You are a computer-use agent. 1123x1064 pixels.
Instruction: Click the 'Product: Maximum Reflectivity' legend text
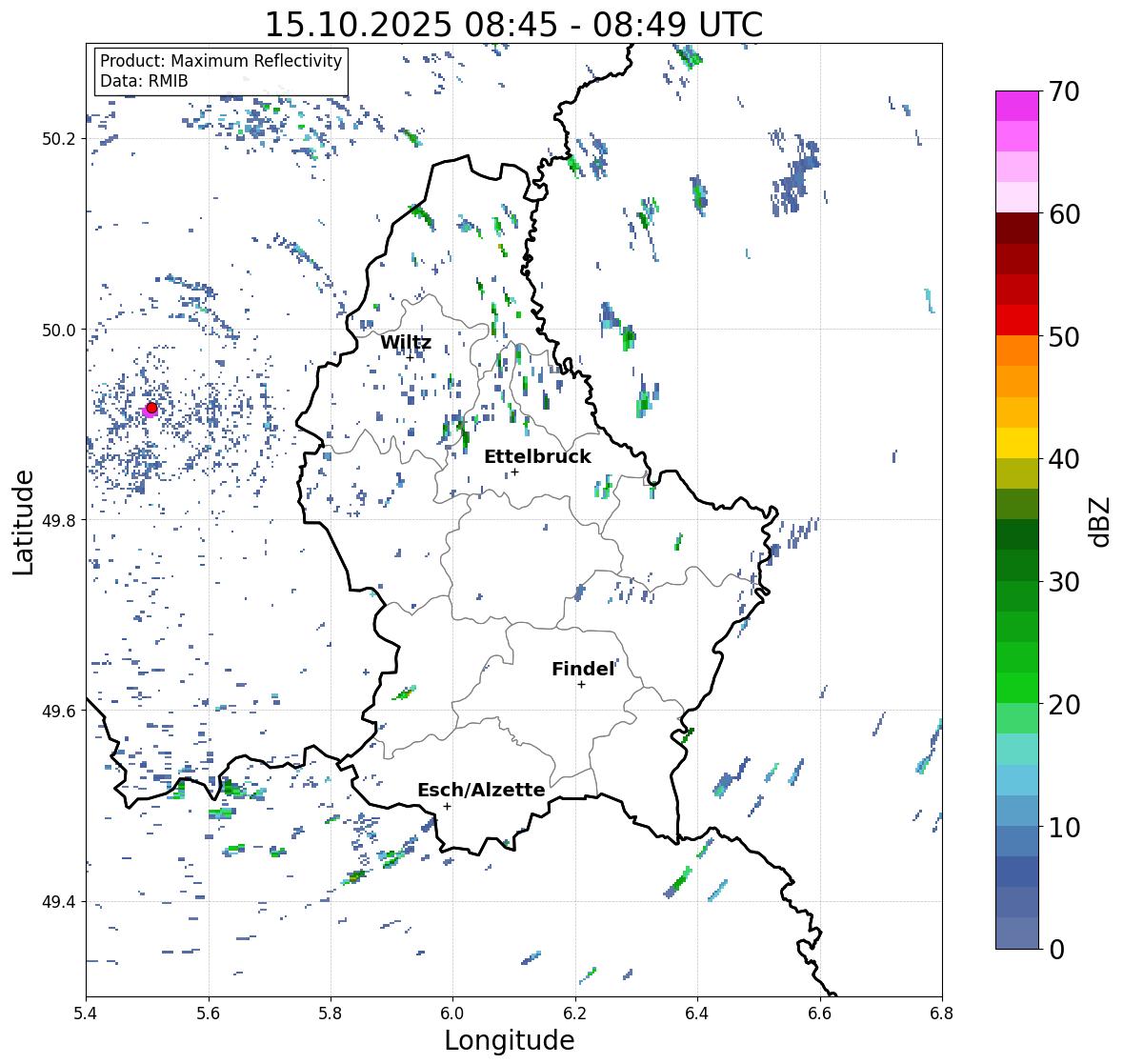point(221,61)
